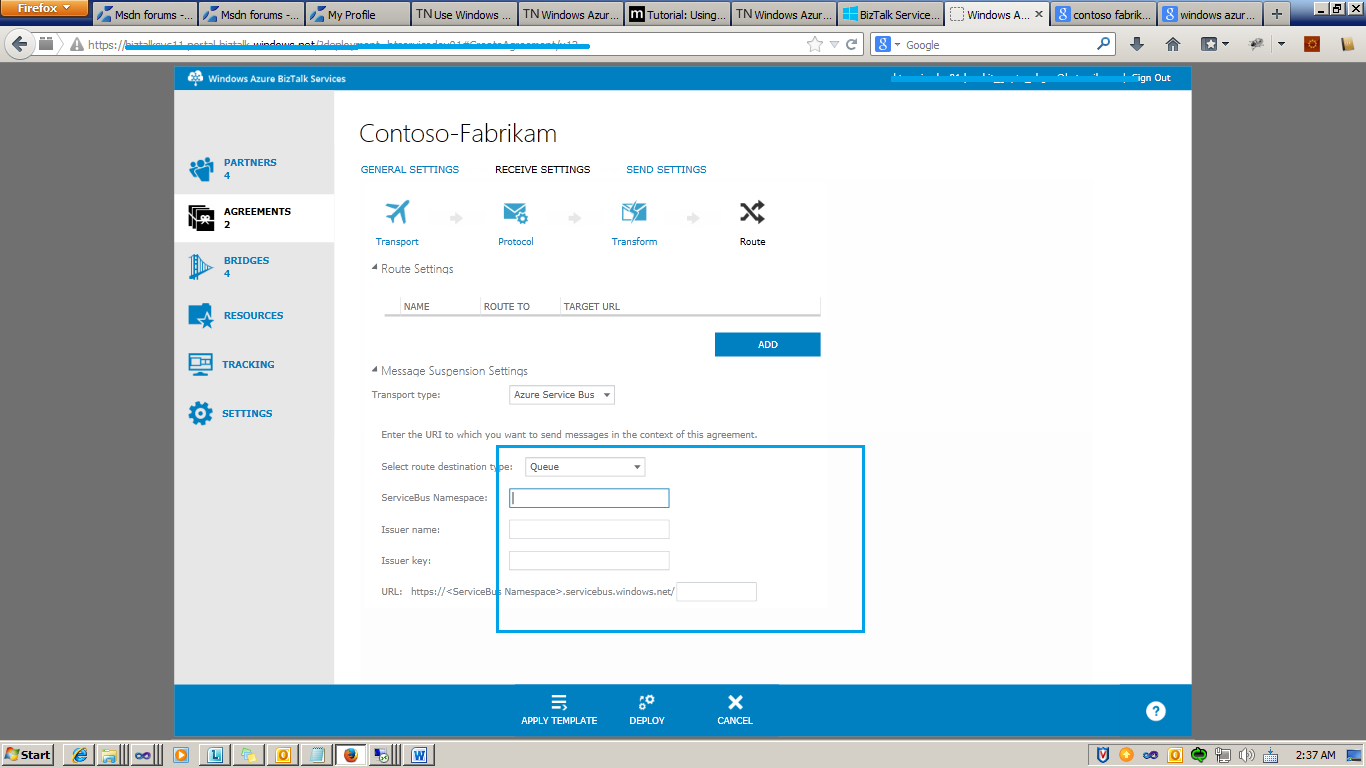Select the Protocol envelope step icon
The width and height of the screenshot is (1366, 768).
(516, 212)
